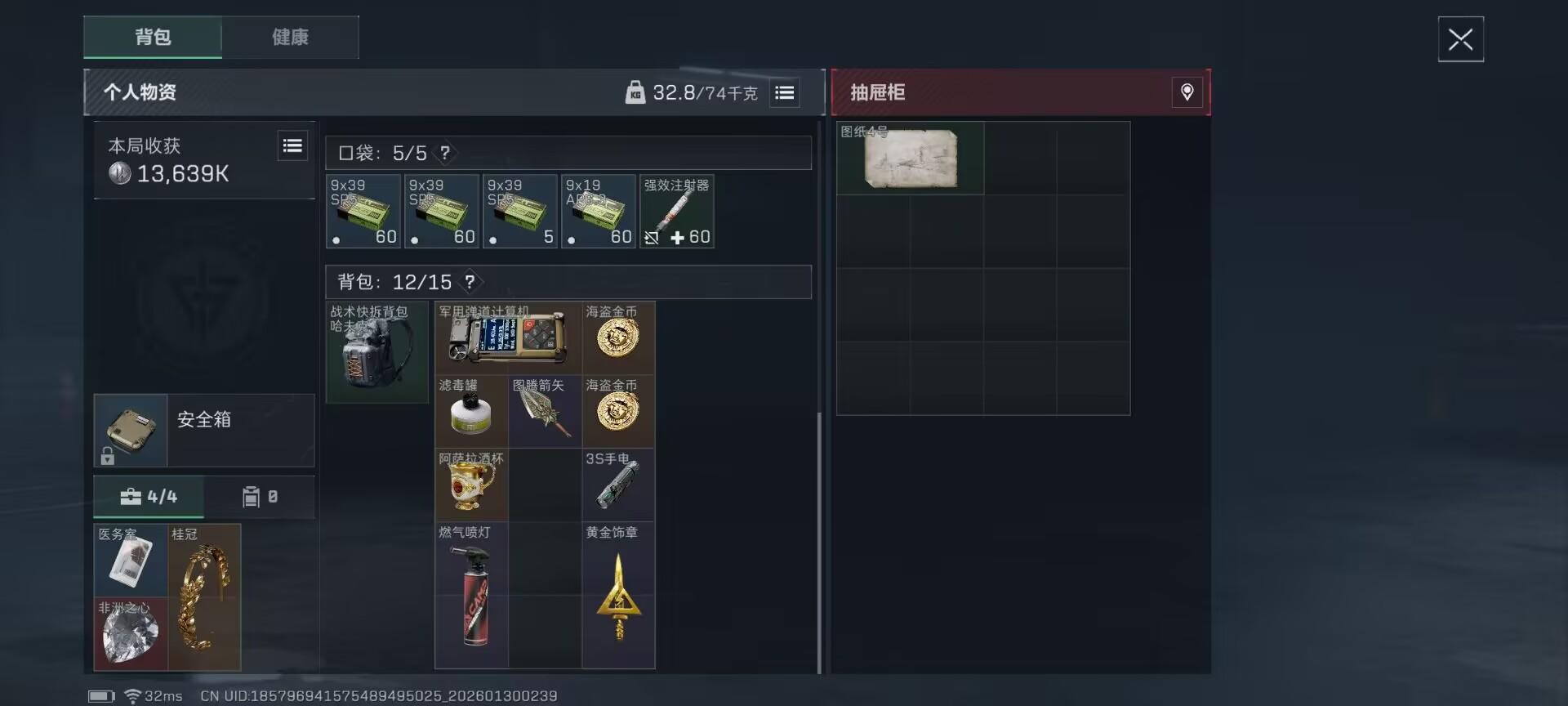
Task: Show the 口袋 help tooltip
Action: pos(445,153)
